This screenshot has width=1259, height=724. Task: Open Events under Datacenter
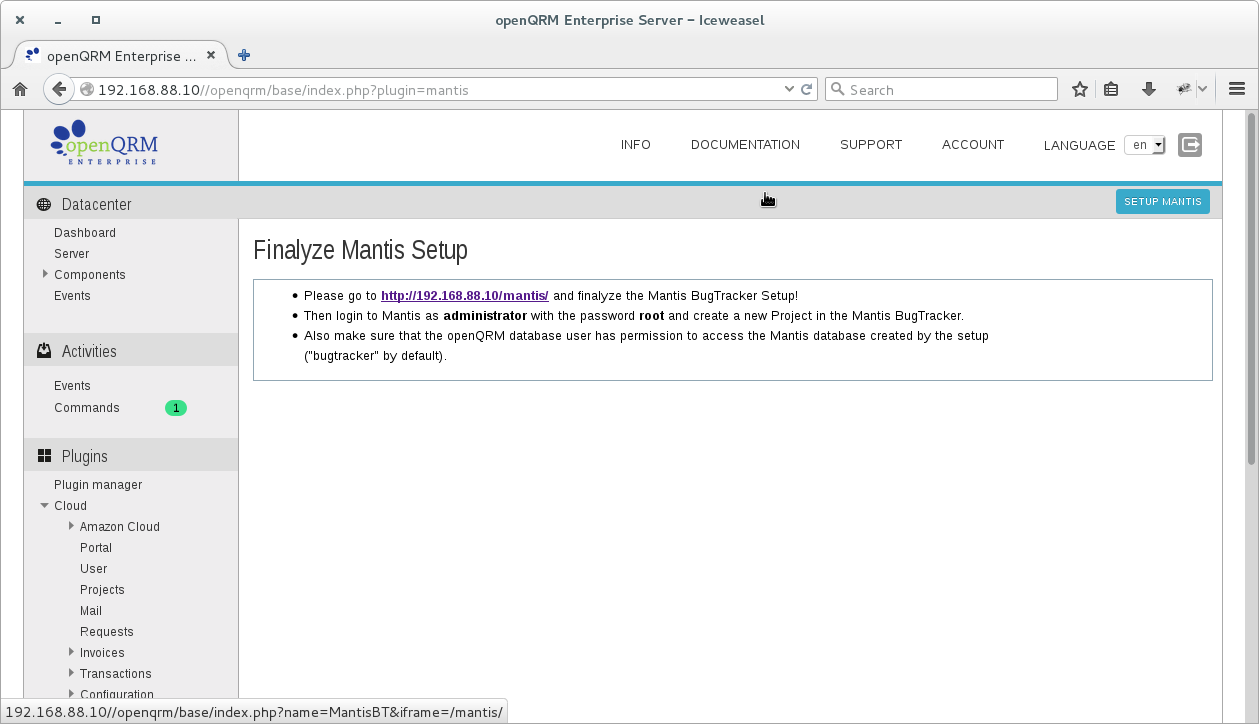coord(72,295)
